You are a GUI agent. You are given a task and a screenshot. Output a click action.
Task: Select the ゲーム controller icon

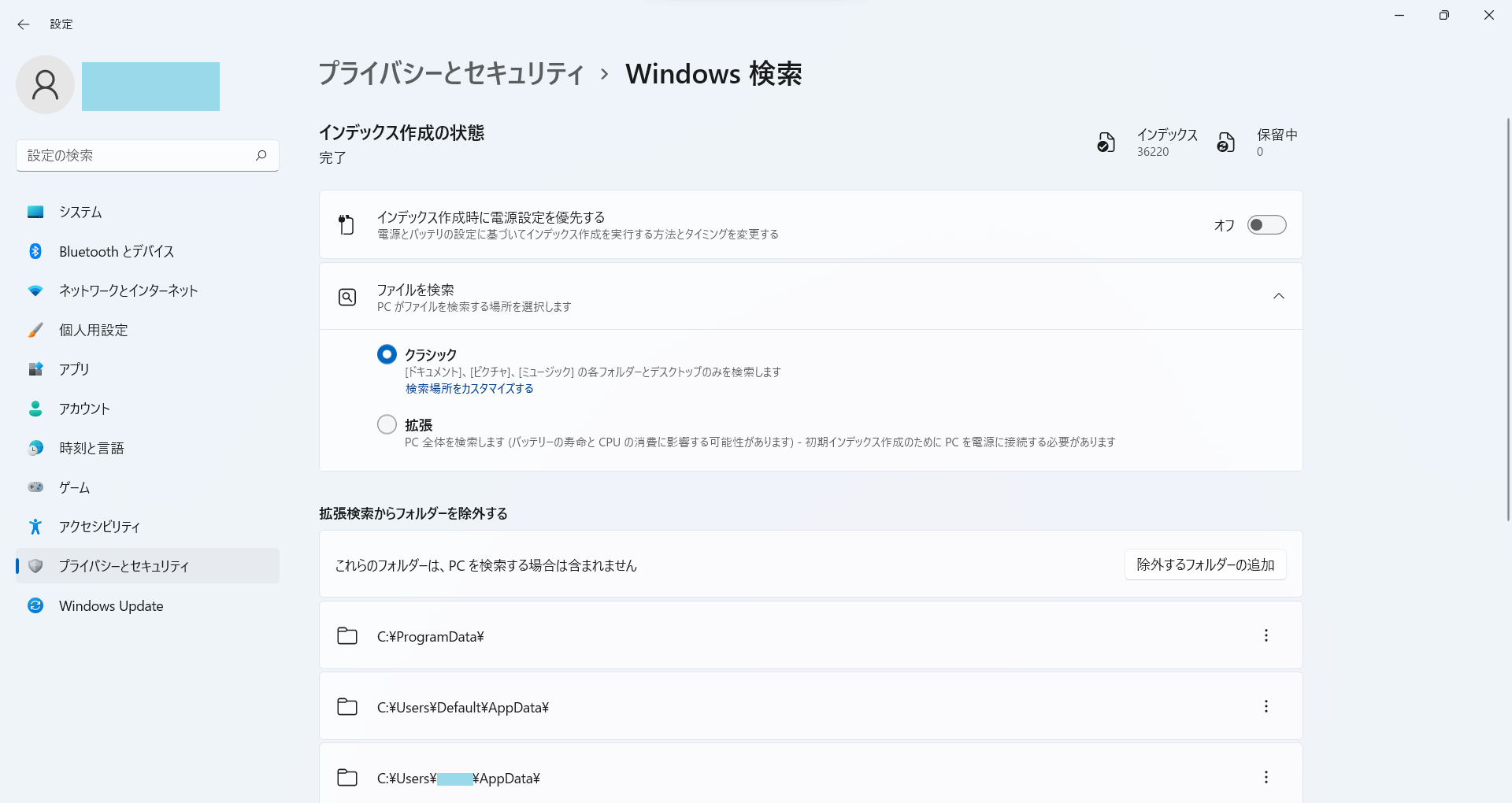tap(35, 487)
